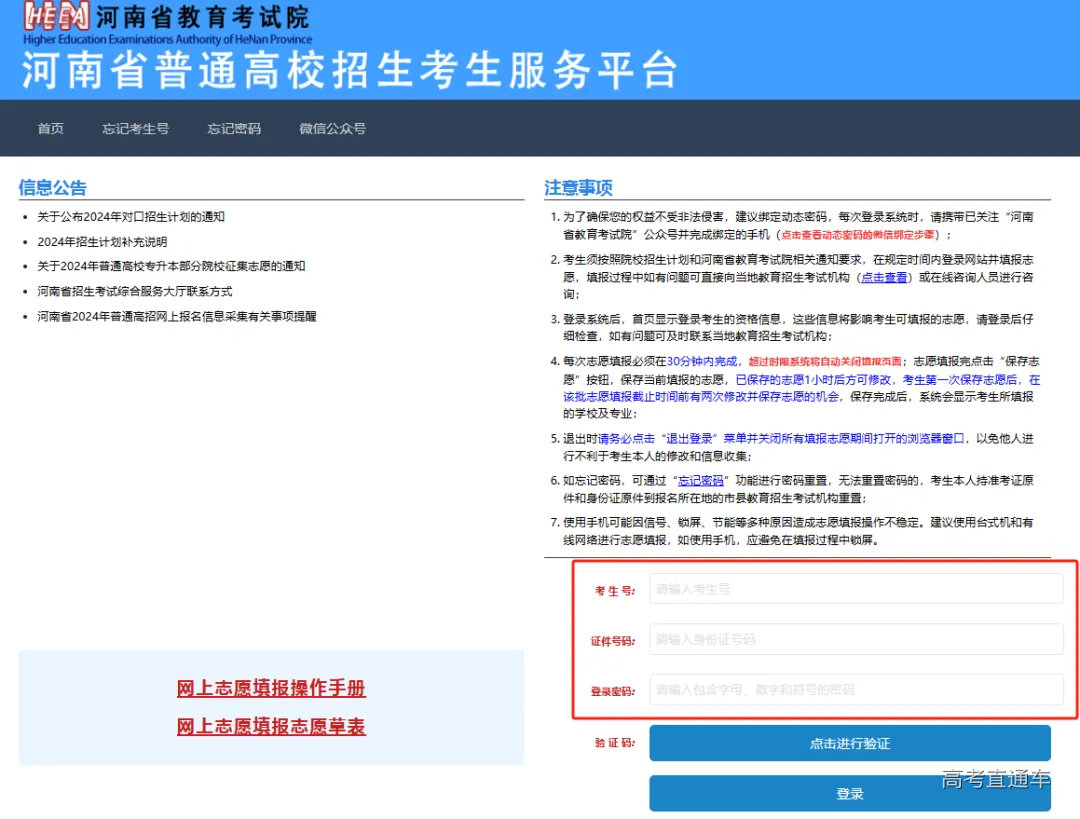Viewport: 1080px width, 819px height.
Task: Open the 点击查看 link in item two
Action: 885,275
